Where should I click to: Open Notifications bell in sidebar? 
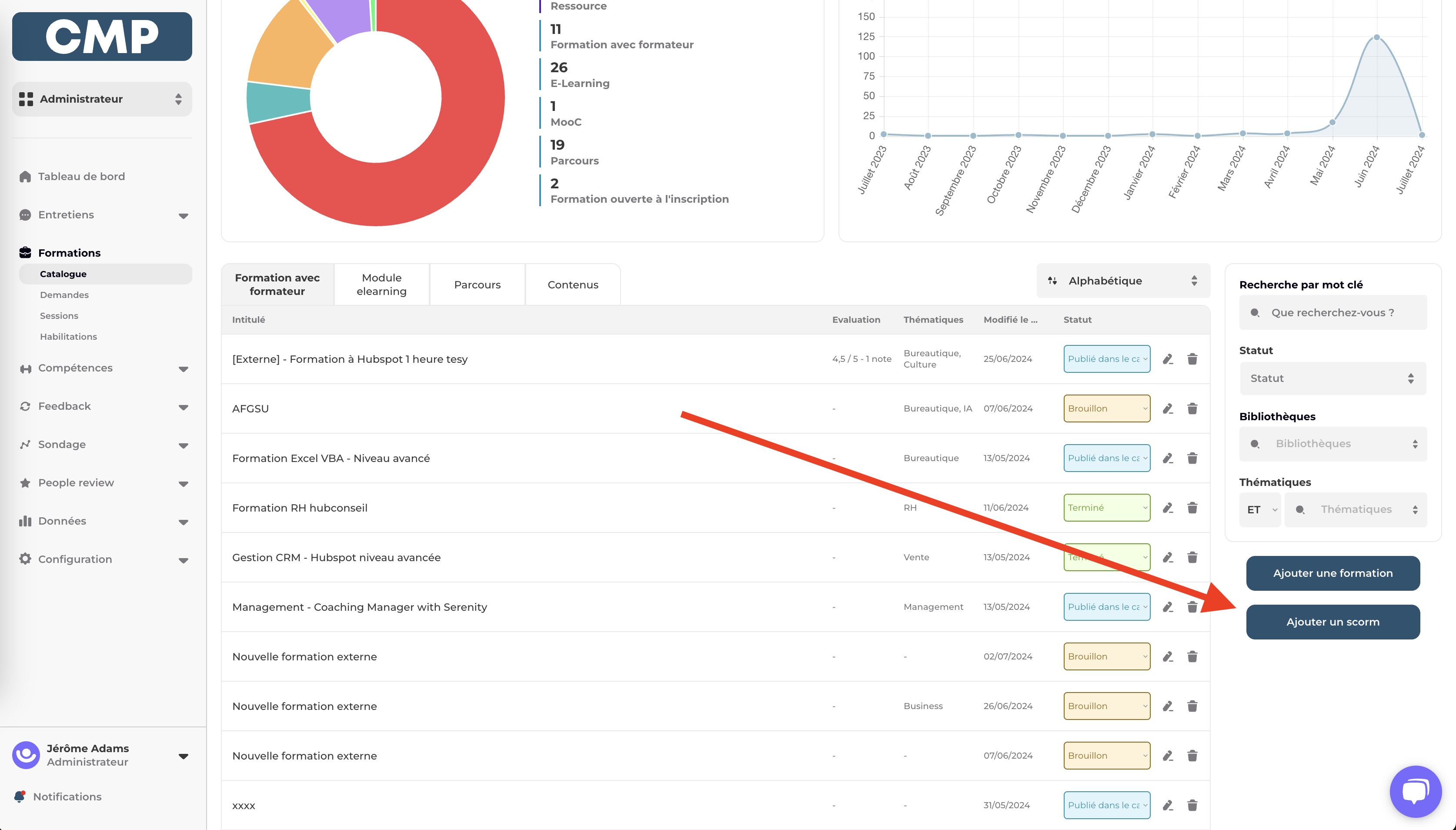coord(67,797)
